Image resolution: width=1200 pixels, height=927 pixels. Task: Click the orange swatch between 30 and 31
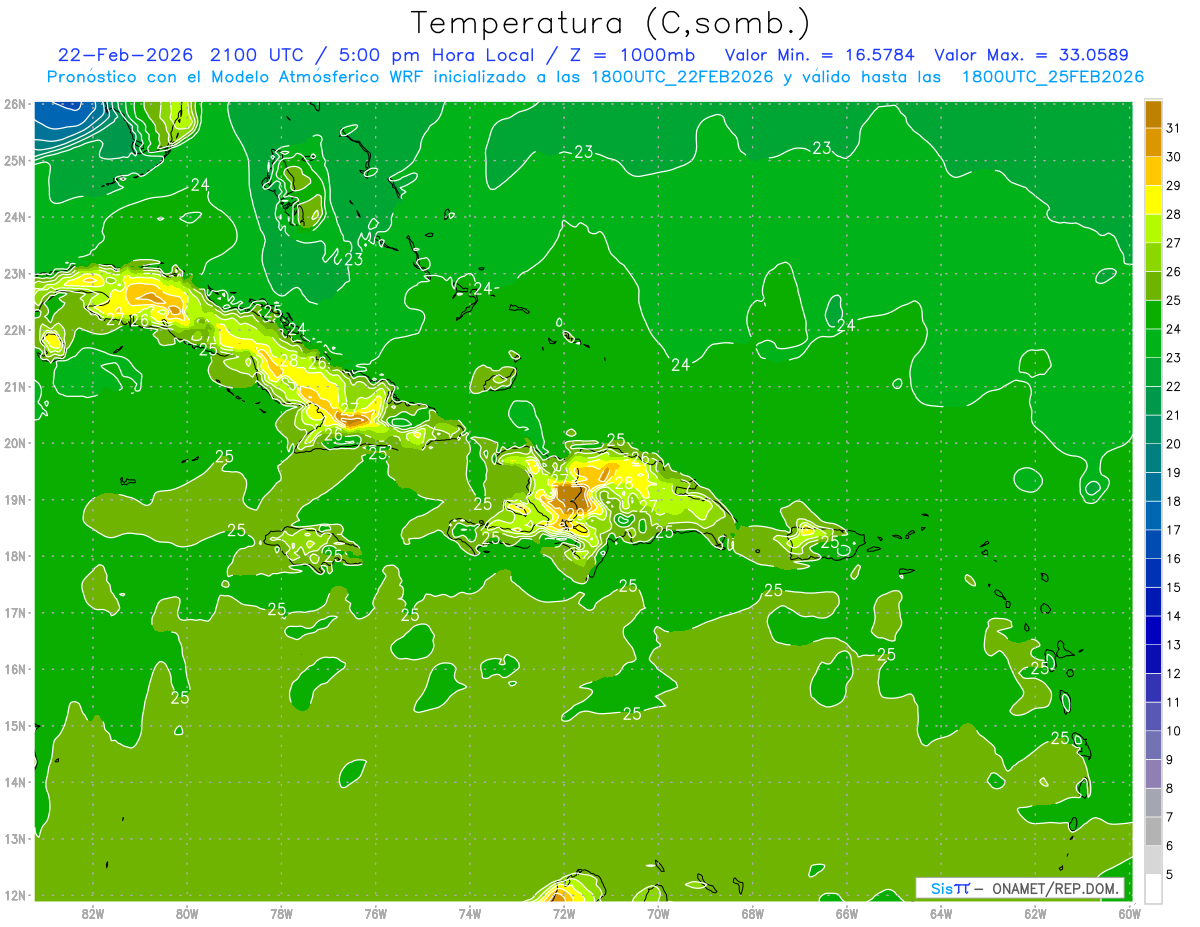point(1153,143)
